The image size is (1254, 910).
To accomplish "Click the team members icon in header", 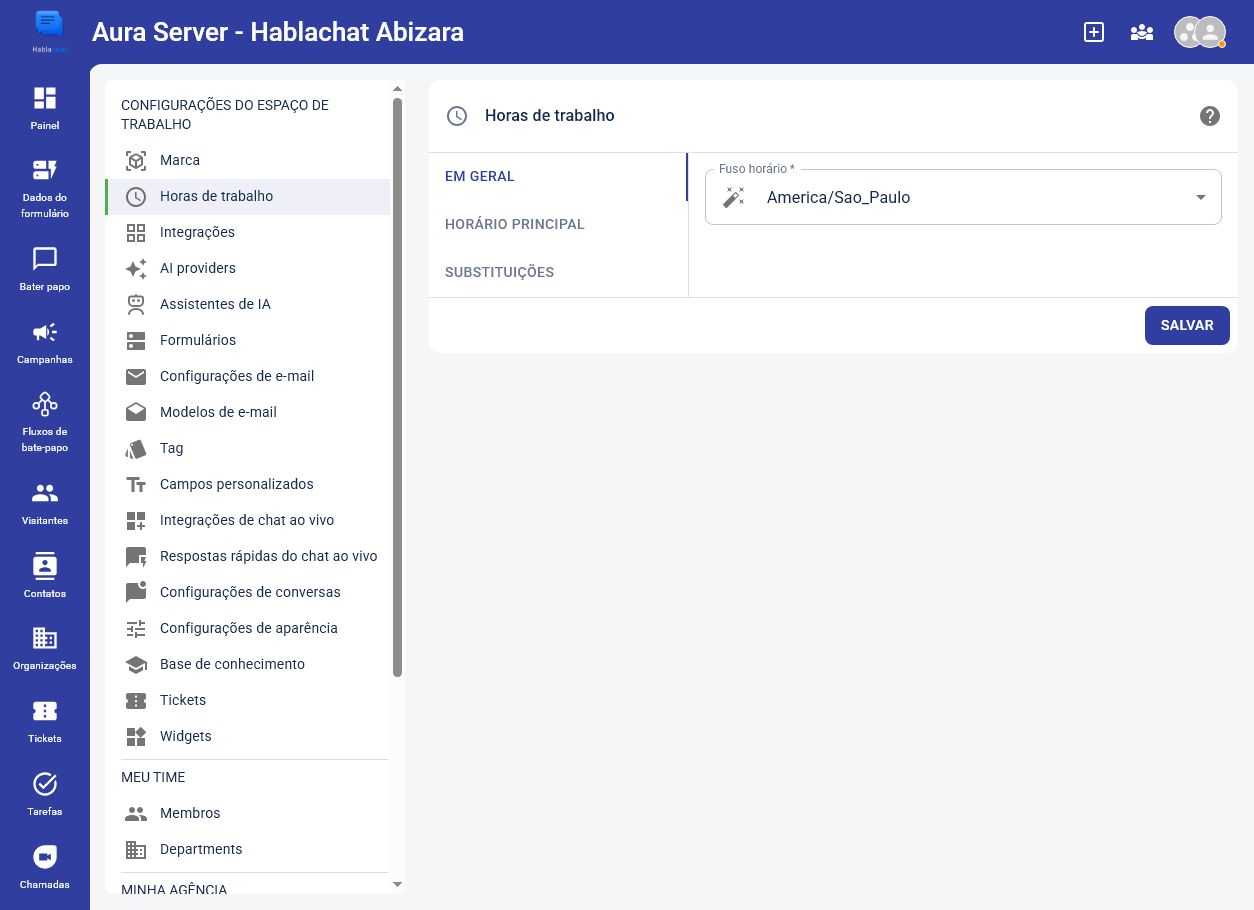I will coord(1142,32).
